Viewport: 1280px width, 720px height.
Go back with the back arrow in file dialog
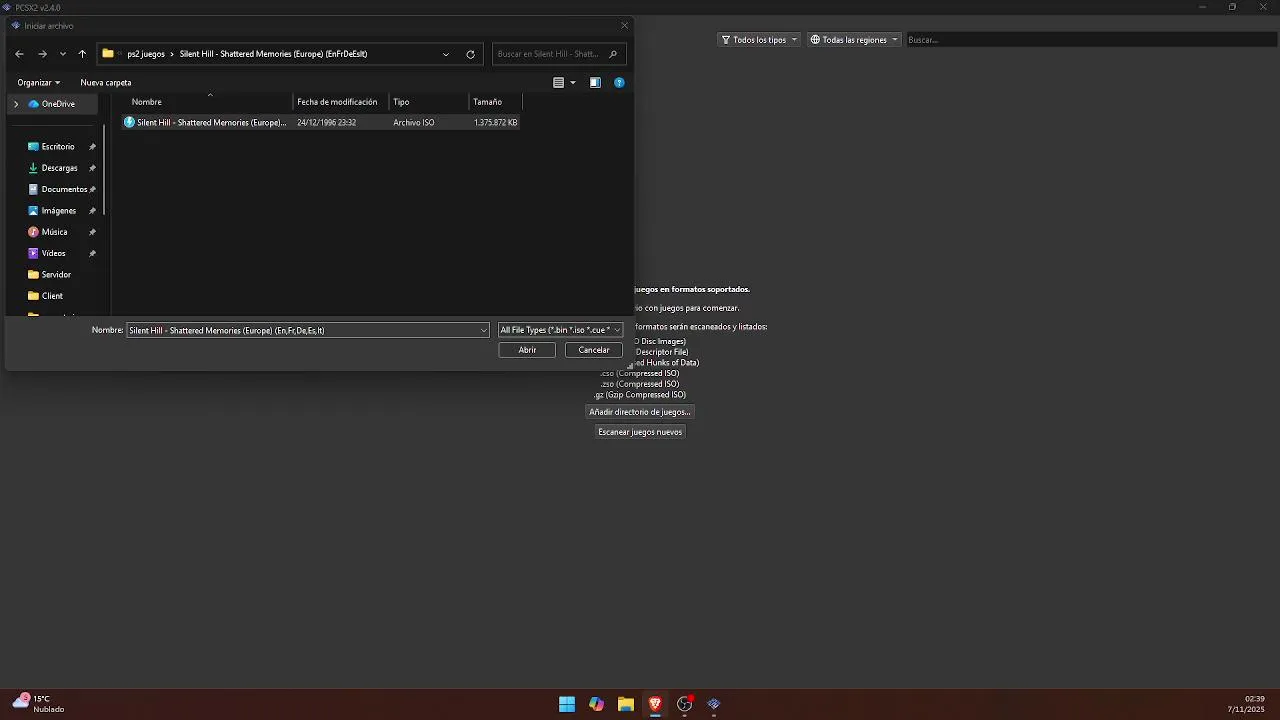pyautogui.click(x=19, y=54)
